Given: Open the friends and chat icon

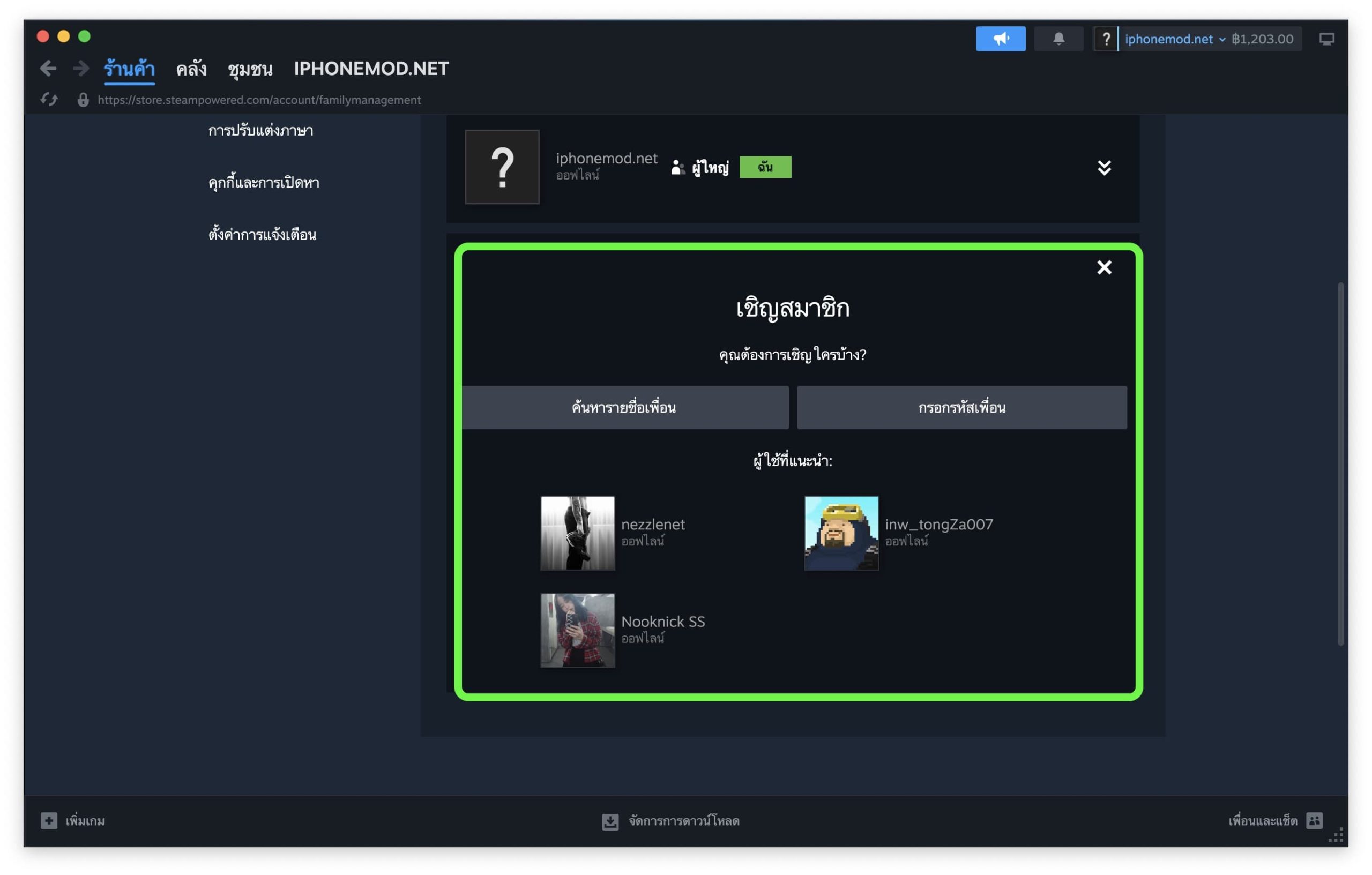Looking at the screenshot, I should point(1314,820).
